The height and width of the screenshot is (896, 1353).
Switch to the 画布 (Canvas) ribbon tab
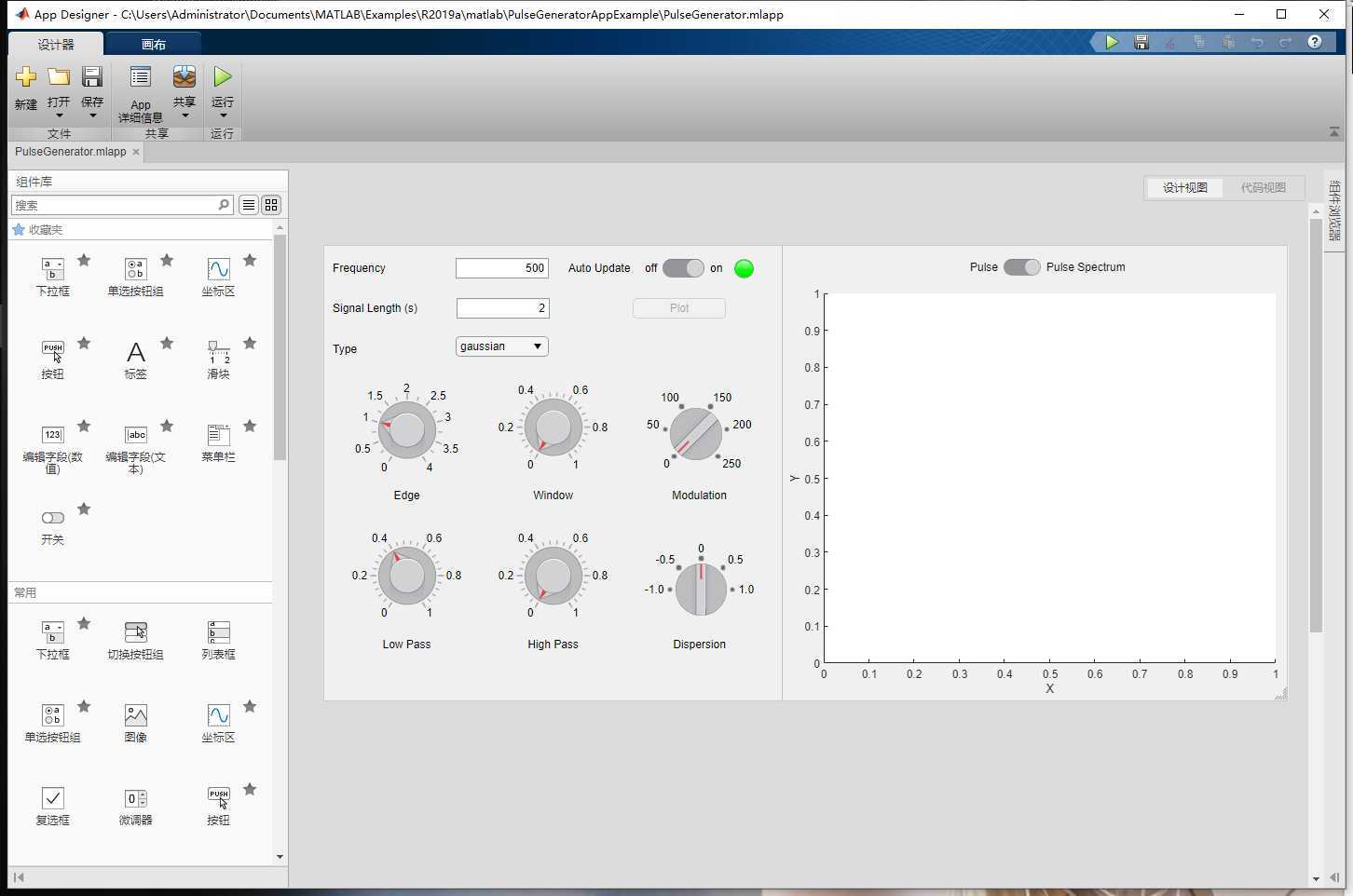pos(153,43)
